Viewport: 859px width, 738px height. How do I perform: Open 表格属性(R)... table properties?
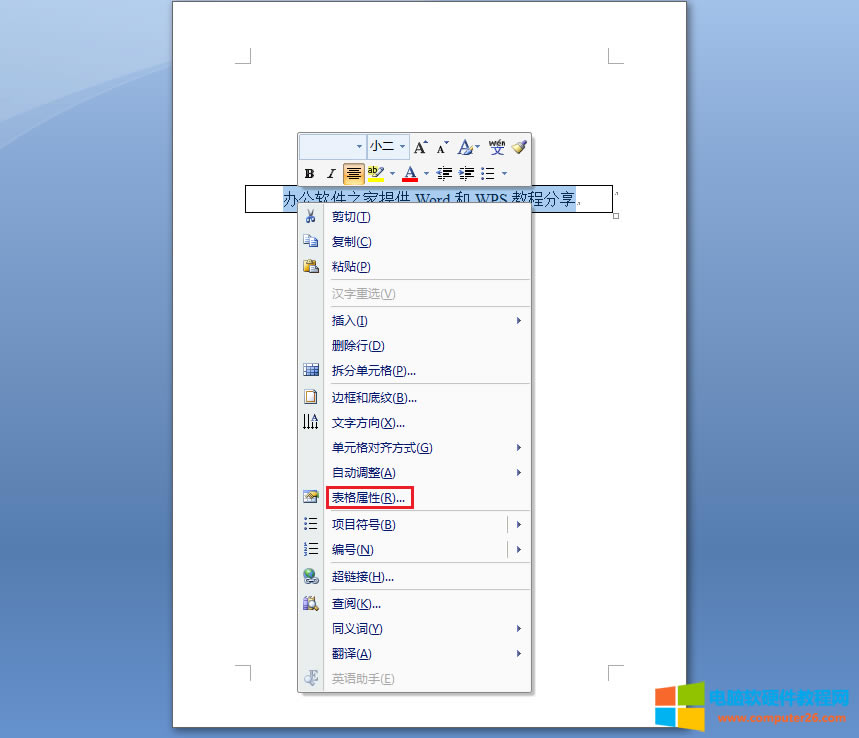point(369,497)
